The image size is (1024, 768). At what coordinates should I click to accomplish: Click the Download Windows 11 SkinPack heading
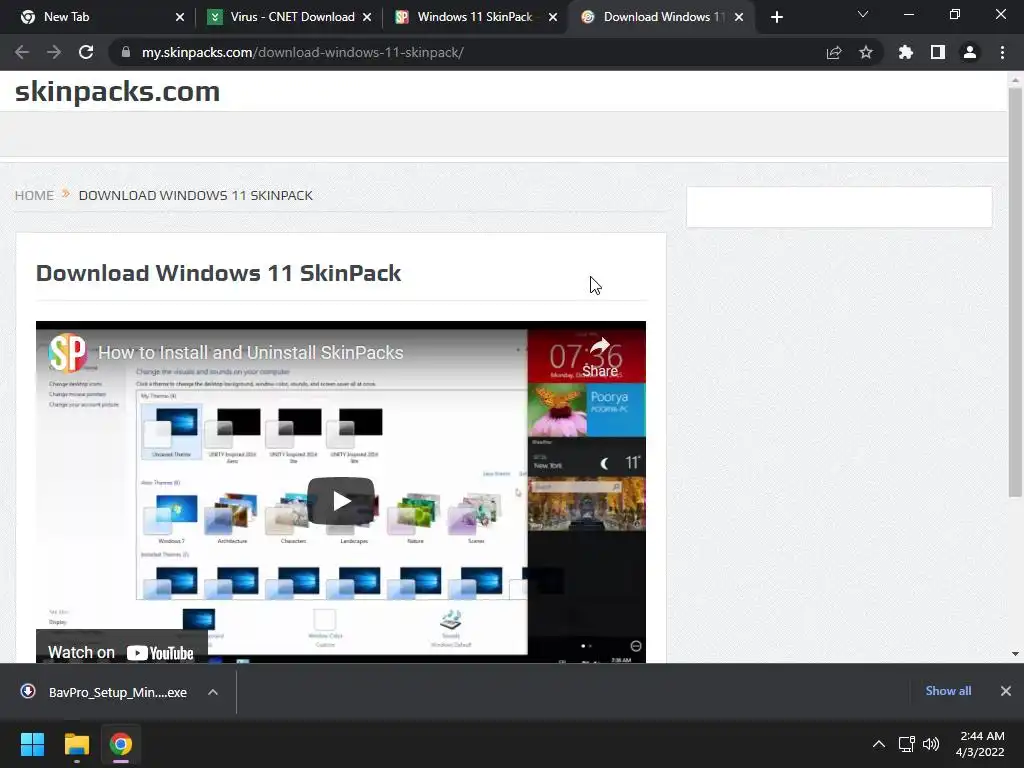point(219,273)
